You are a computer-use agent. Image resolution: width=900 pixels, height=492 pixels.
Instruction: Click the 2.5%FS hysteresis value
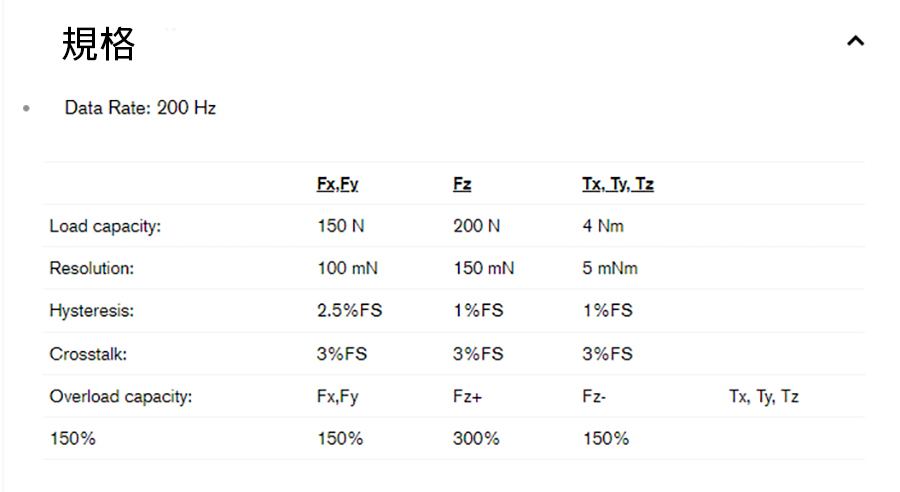pos(349,311)
